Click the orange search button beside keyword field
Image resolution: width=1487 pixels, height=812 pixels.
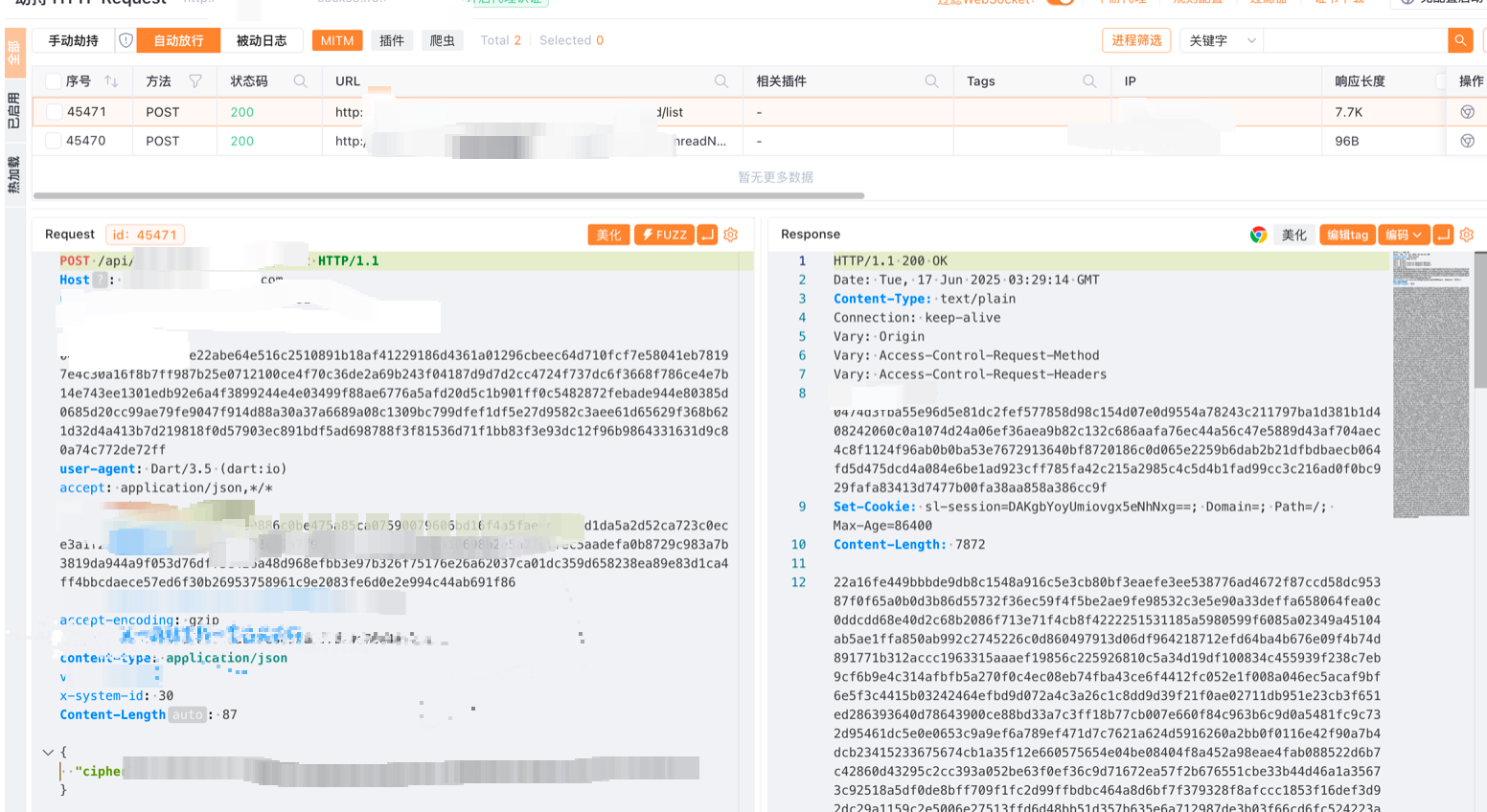point(1460,40)
